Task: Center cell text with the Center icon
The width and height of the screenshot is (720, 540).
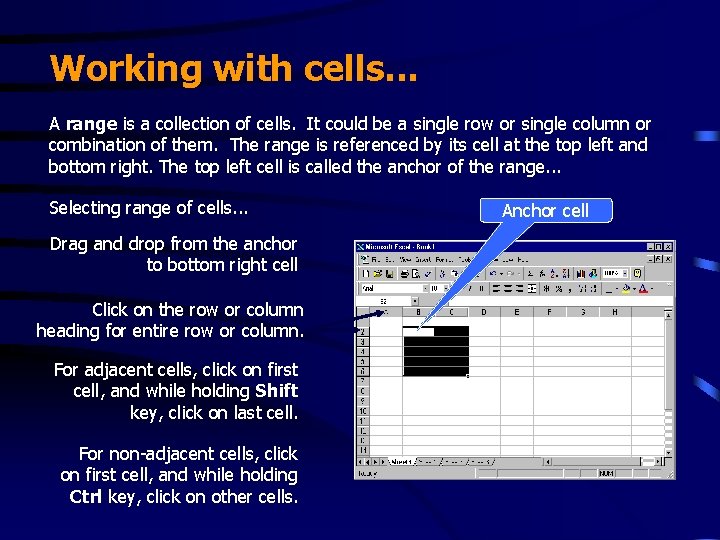Action: (508, 288)
